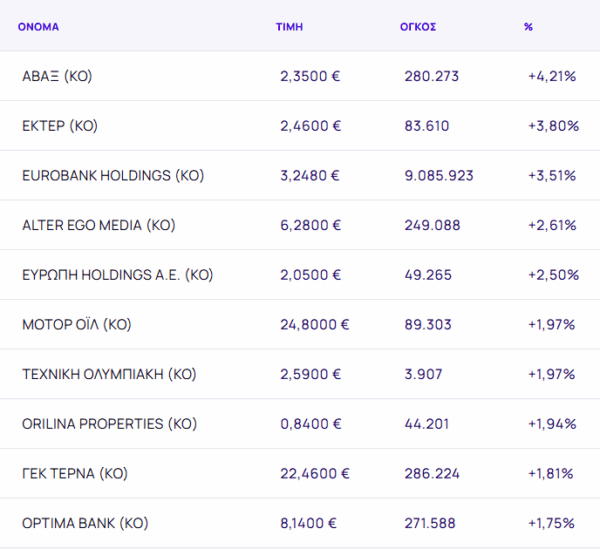Sort by the % column header

click(x=528, y=27)
